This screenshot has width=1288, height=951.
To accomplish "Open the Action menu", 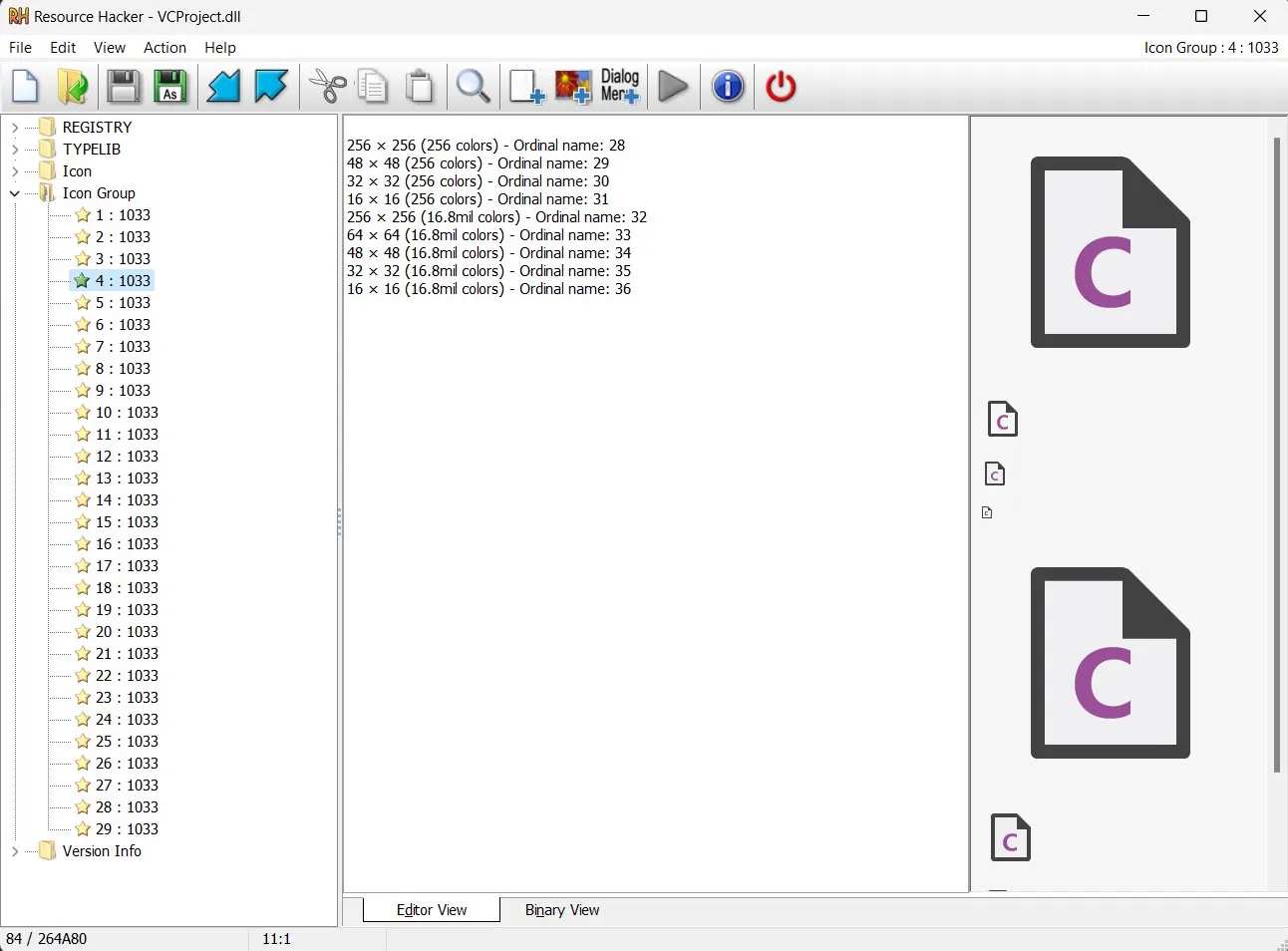I will (x=164, y=48).
